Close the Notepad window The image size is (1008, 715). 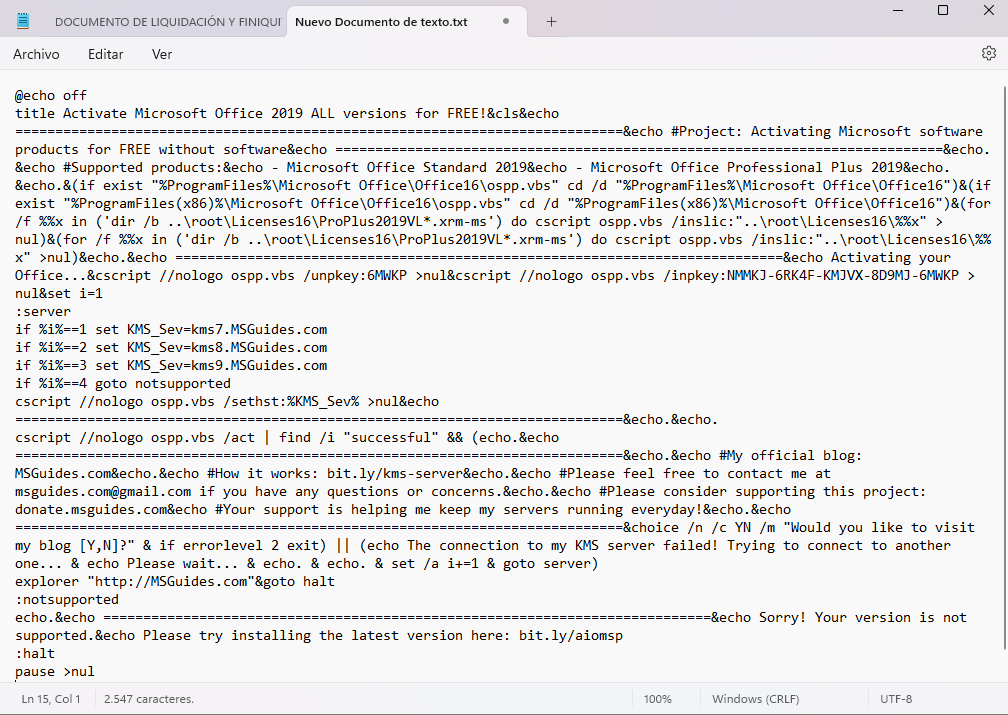tap(988, 10)
